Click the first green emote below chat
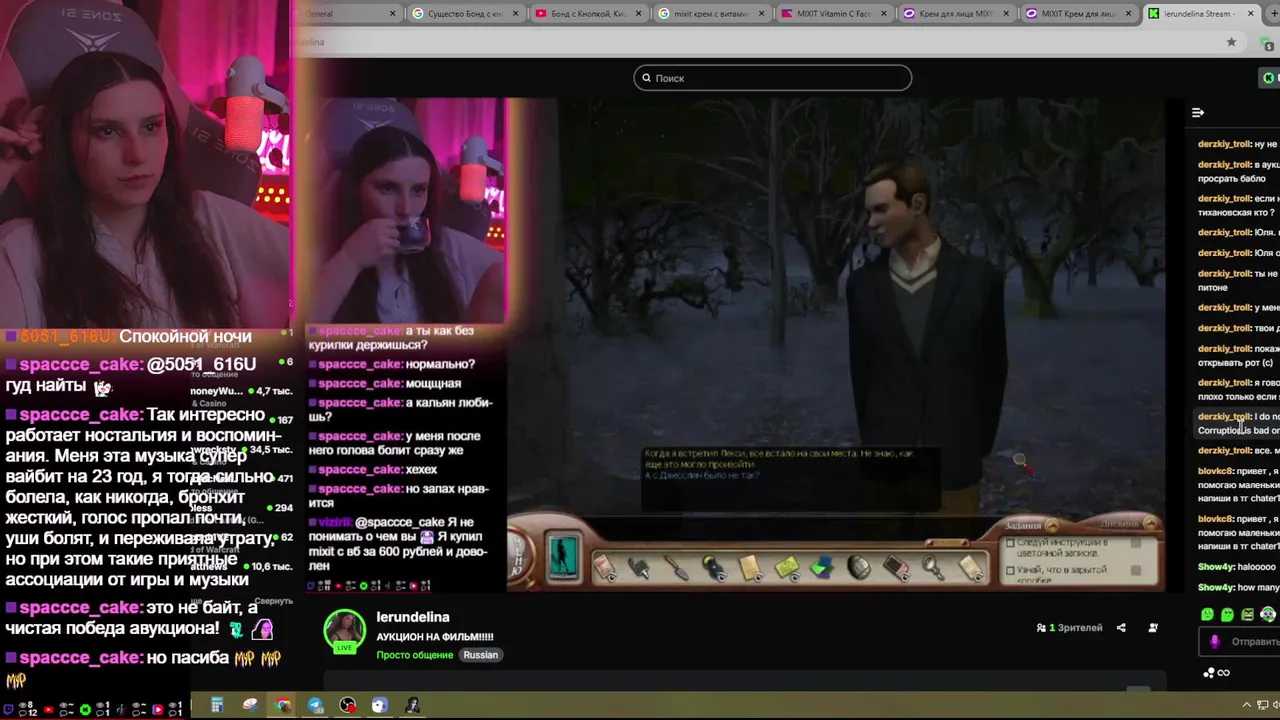 (x=1207, y=615)
